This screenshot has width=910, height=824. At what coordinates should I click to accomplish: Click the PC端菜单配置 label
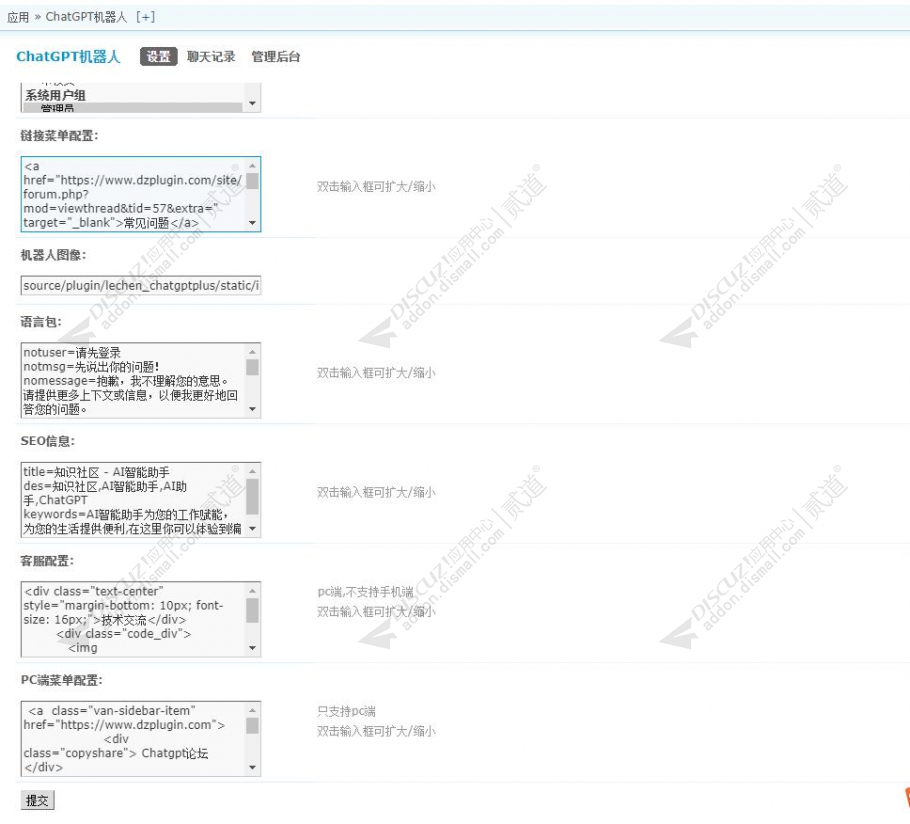click(62, 680)
